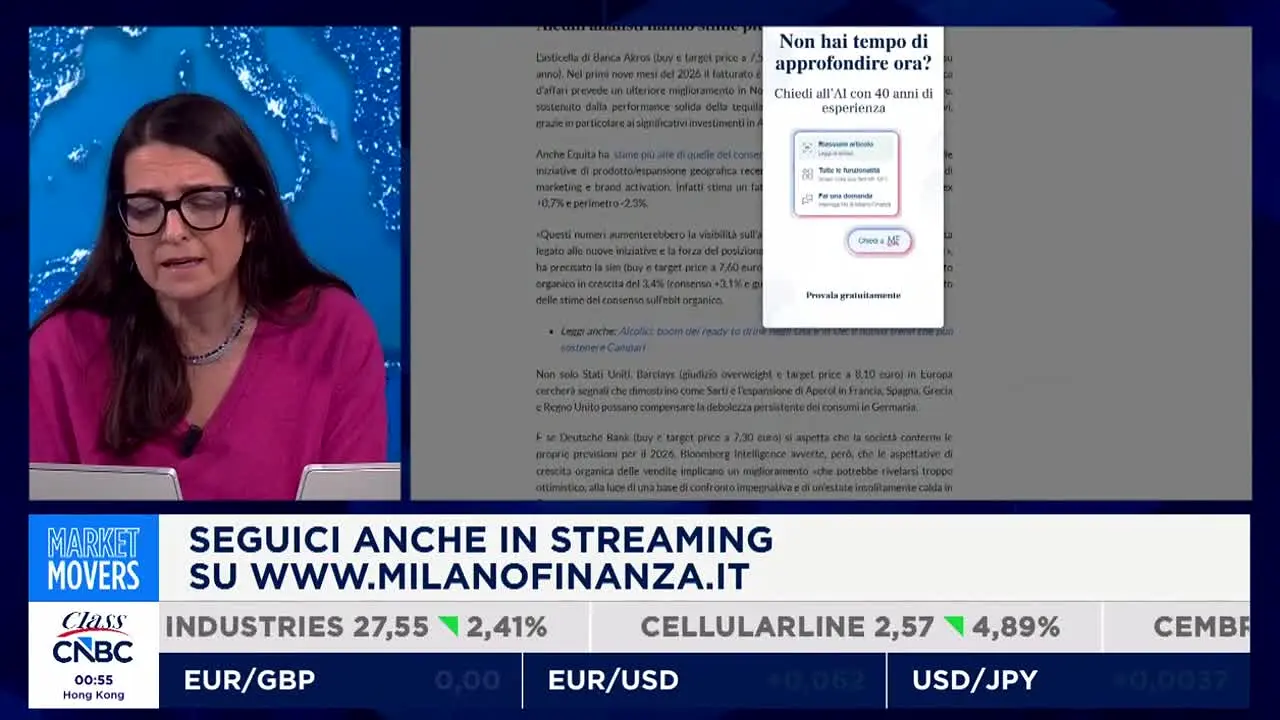Screen dimensions: 1280x720
Task: Click the 'Provala gratuitamente' link
Action: pos(853,295)
